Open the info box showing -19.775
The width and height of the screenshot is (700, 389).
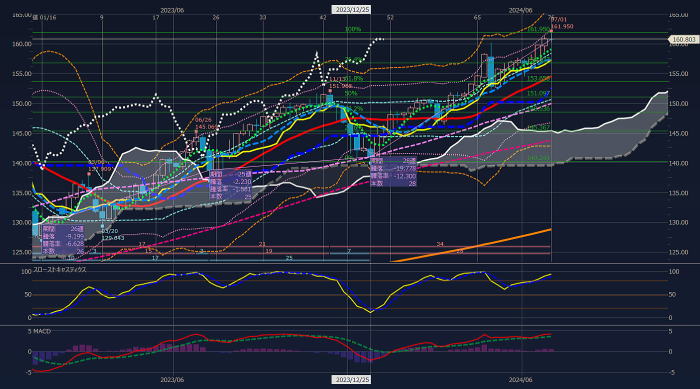click(x=394, y=171)
